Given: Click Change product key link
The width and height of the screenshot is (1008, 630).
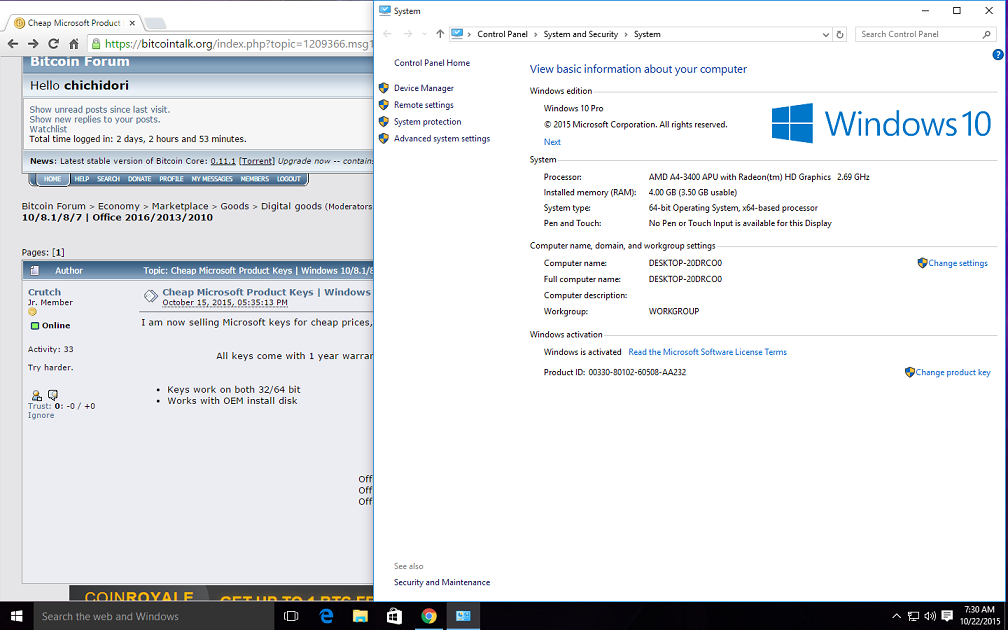Looking at the screenshot, I should [953, 372].
